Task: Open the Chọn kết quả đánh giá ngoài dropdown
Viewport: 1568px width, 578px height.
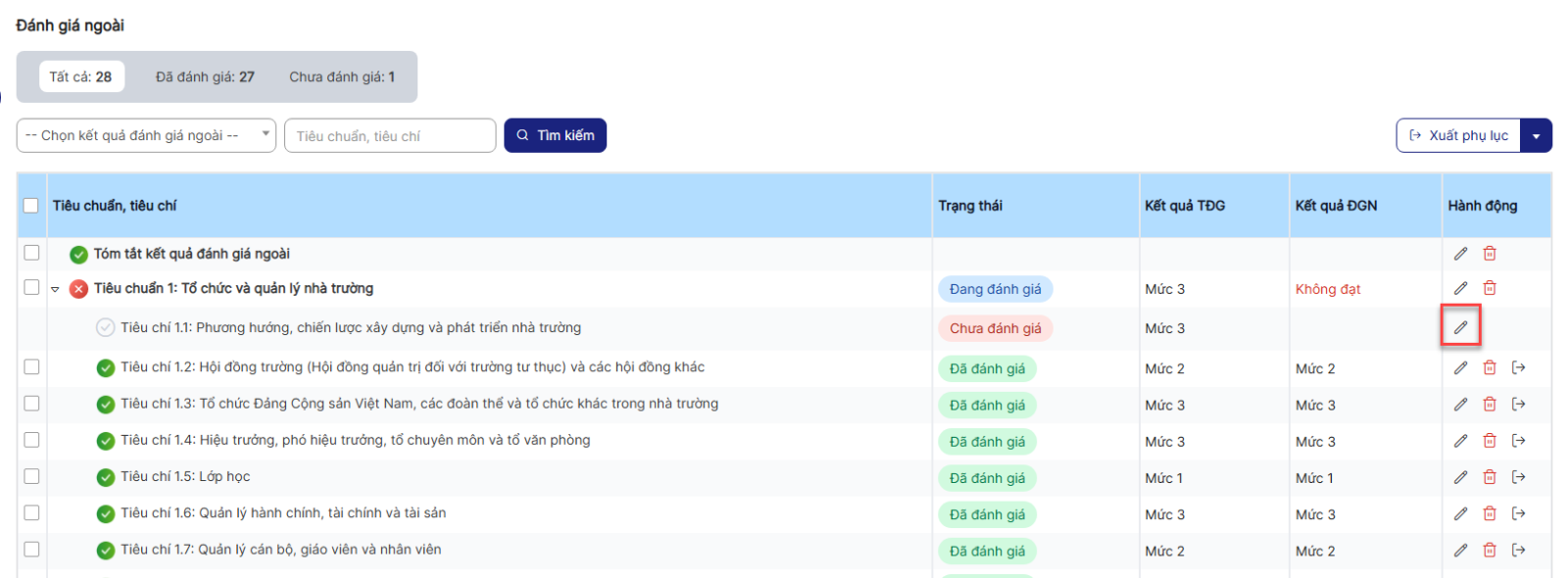Action: (145, 135)
